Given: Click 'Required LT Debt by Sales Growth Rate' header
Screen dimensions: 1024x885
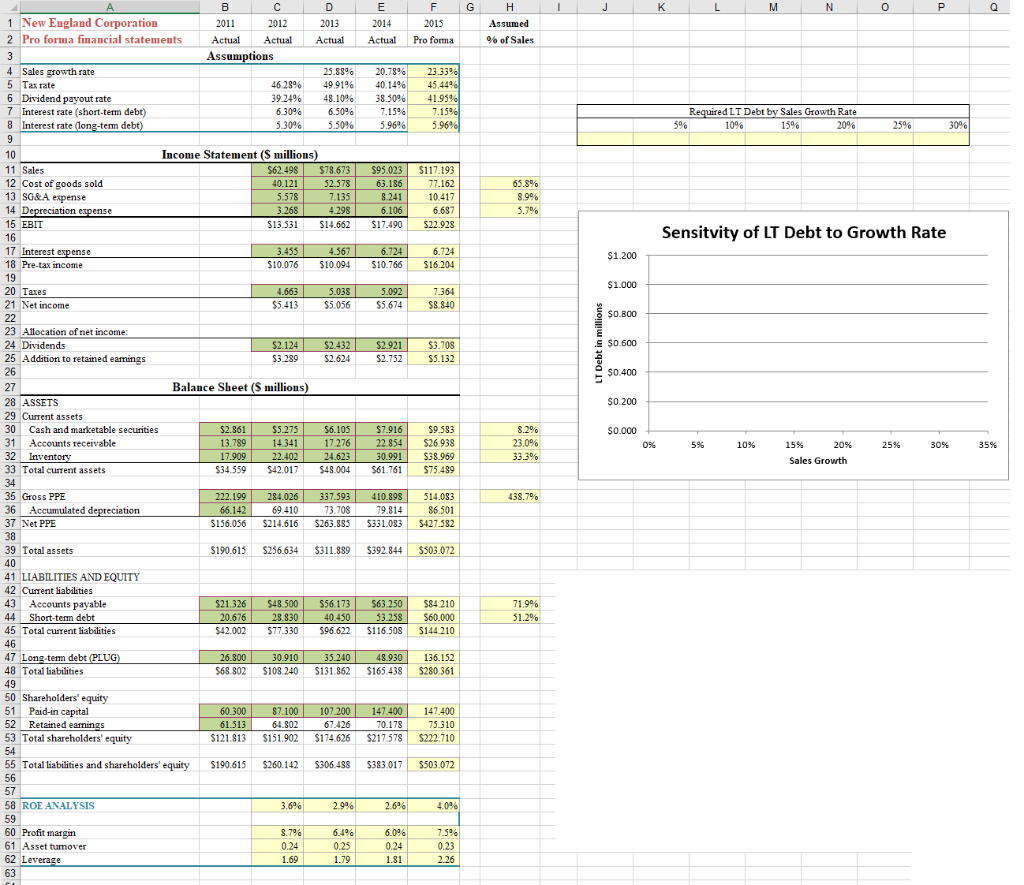Looking at the screenshot, I should 773,112.
